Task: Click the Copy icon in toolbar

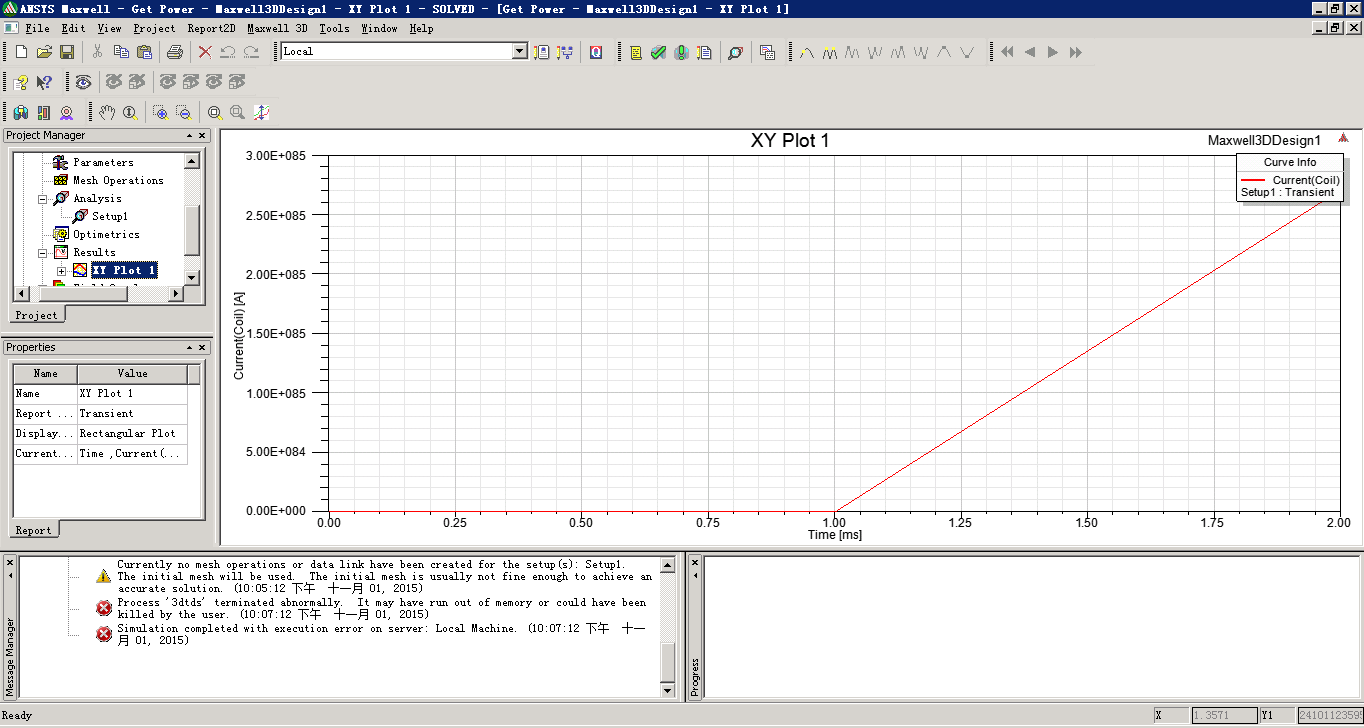Action: point(121,52)
